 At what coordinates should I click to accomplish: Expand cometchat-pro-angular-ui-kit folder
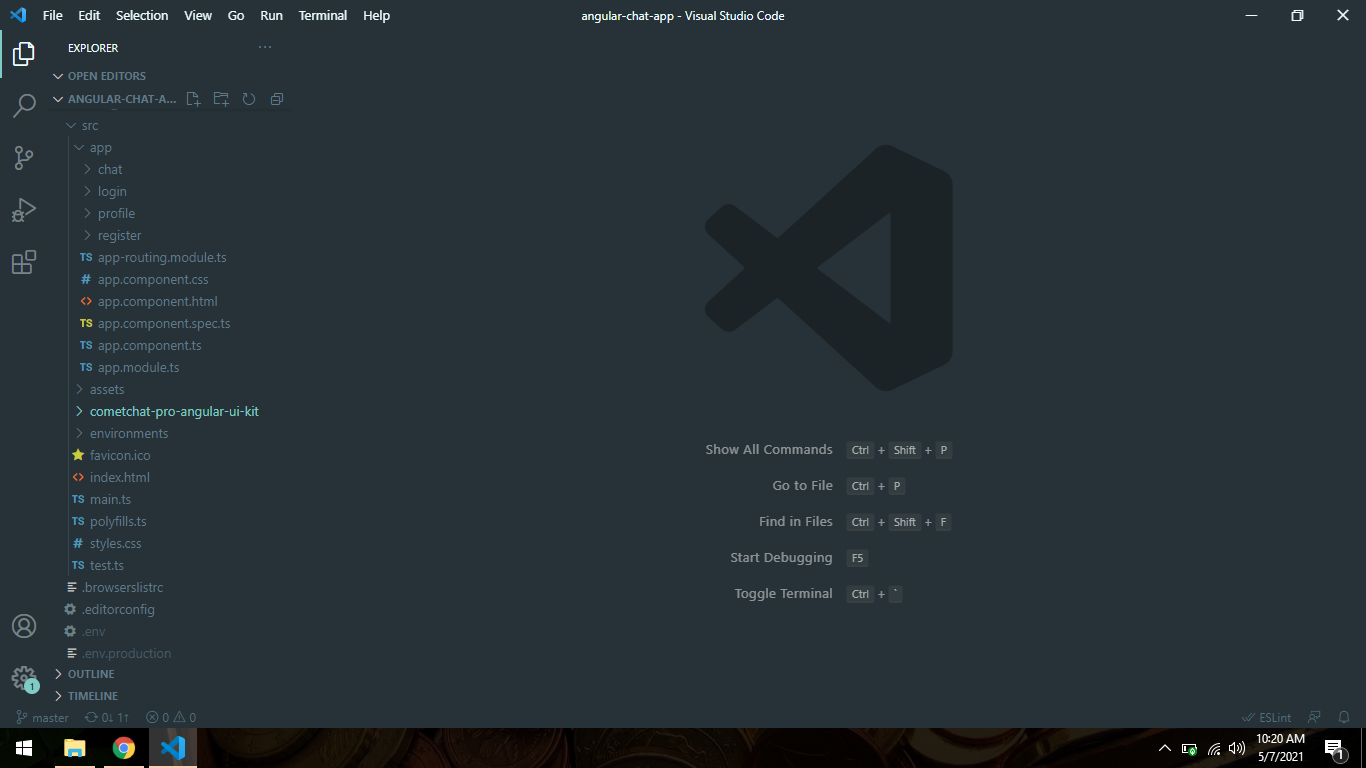[169, 411]
